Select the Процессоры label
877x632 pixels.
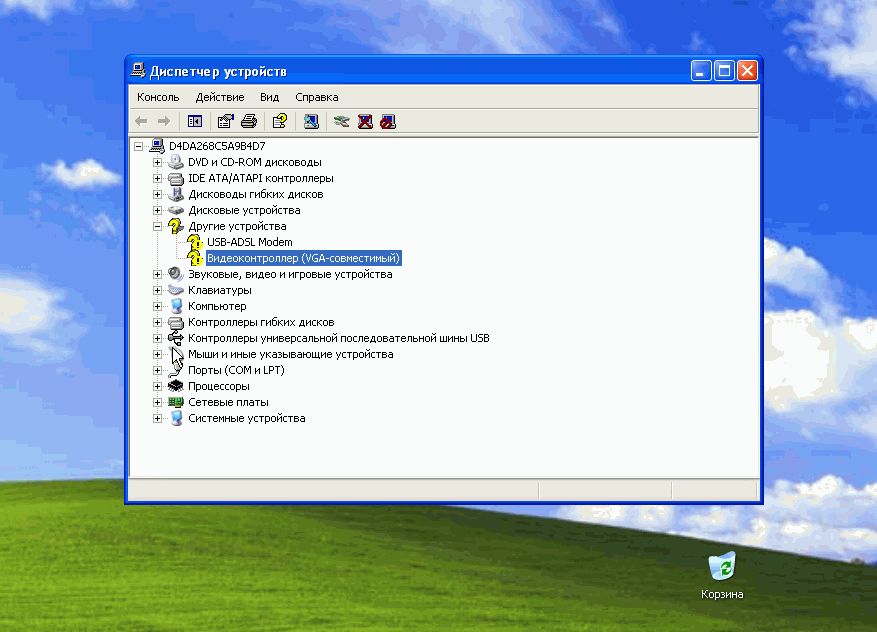[219, 386]
